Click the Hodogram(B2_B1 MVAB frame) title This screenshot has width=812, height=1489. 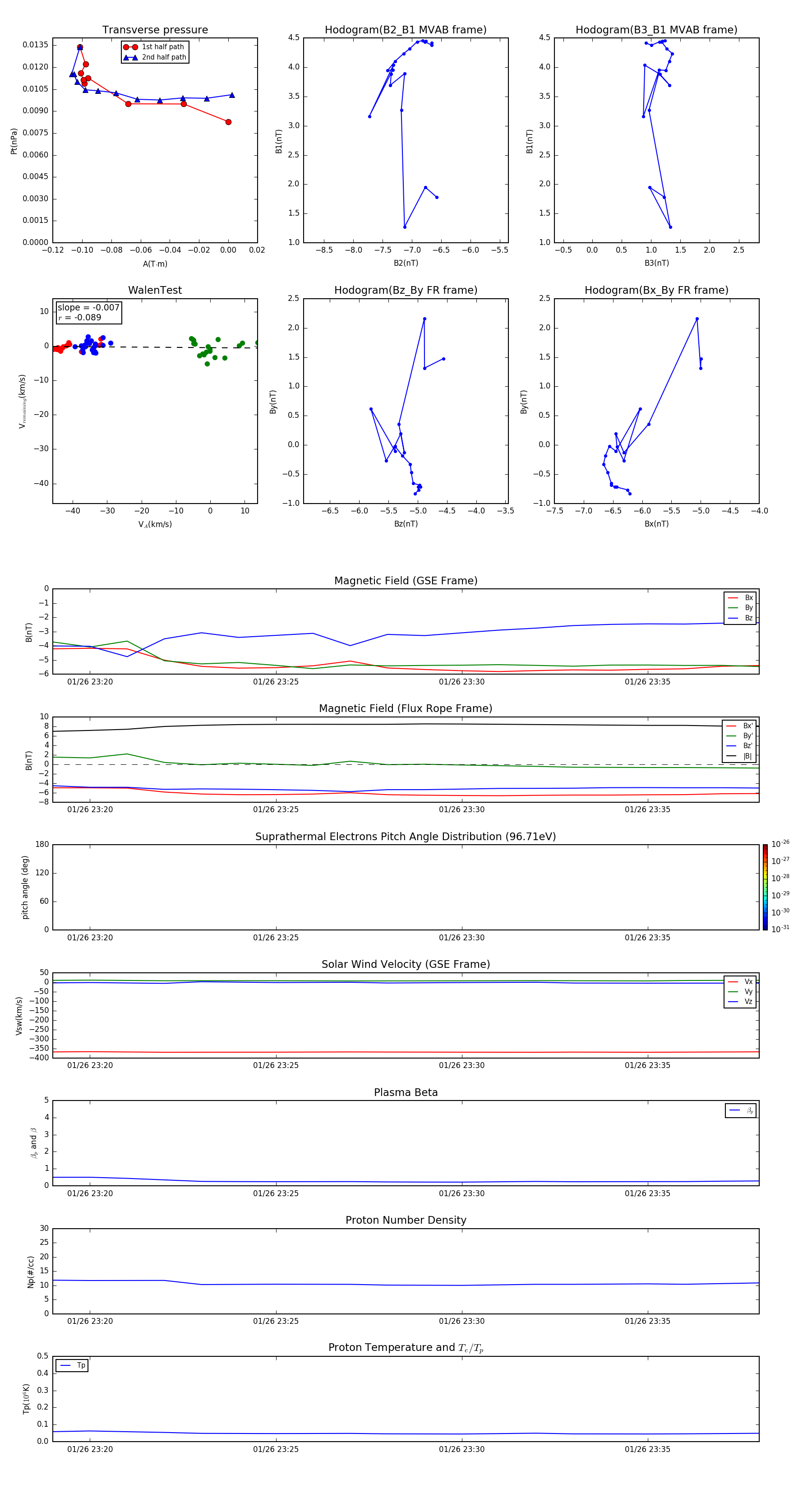click(x=406, y=30)
